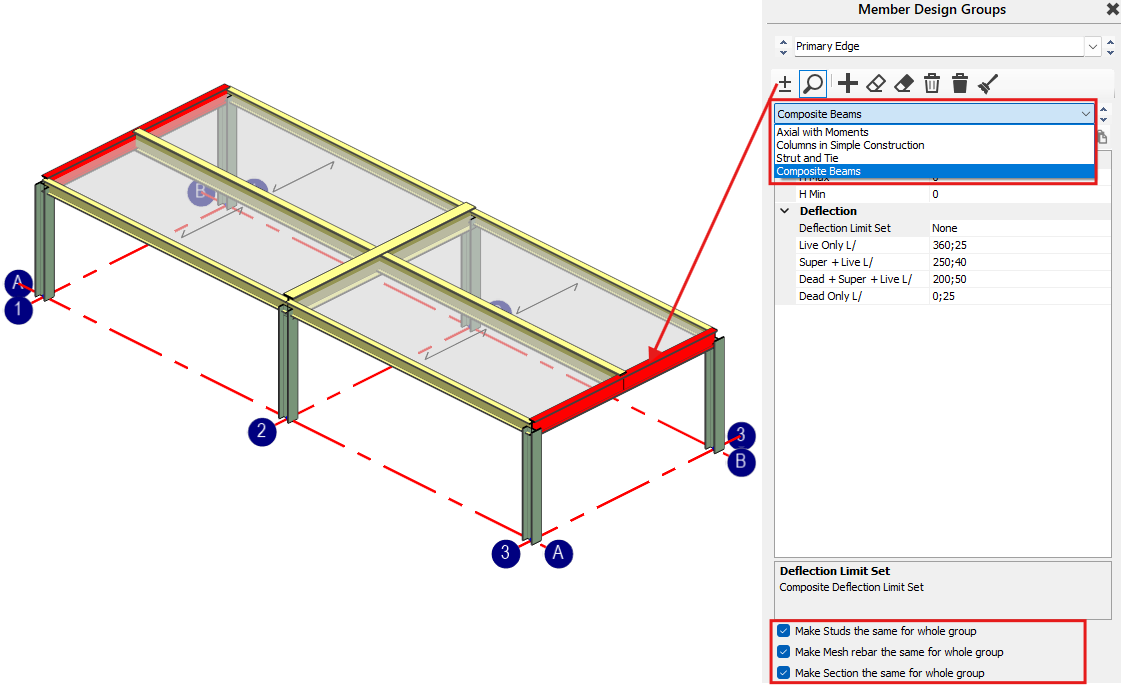Click Dead Only L/ value 0;25

click(x=1019, y=296)
